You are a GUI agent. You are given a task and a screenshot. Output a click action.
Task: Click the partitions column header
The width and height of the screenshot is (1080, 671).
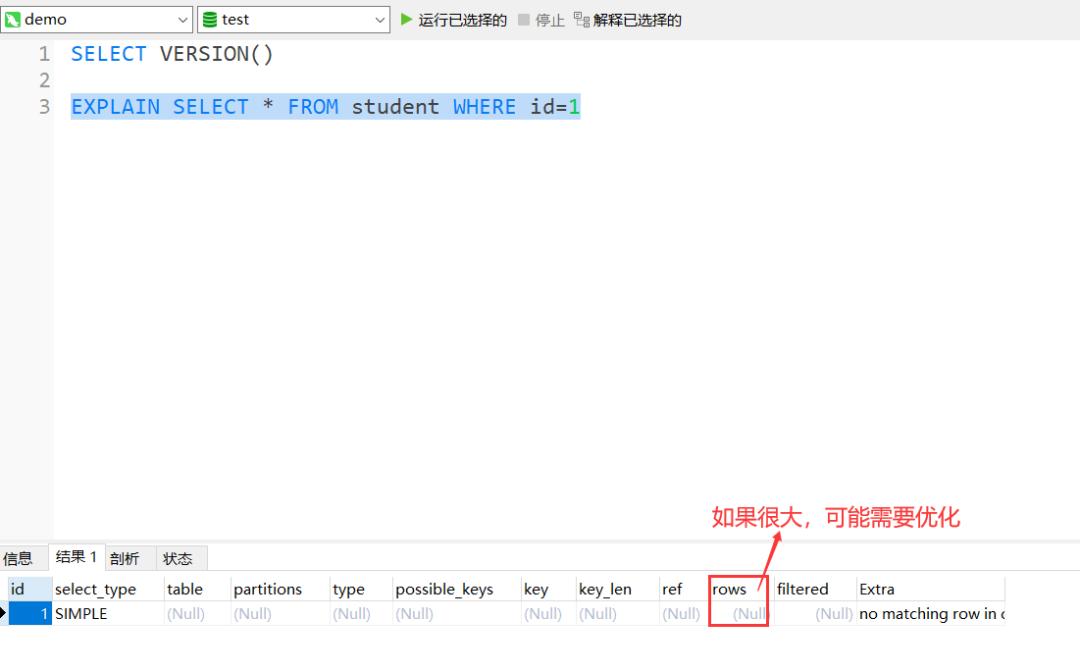[280, 589]
